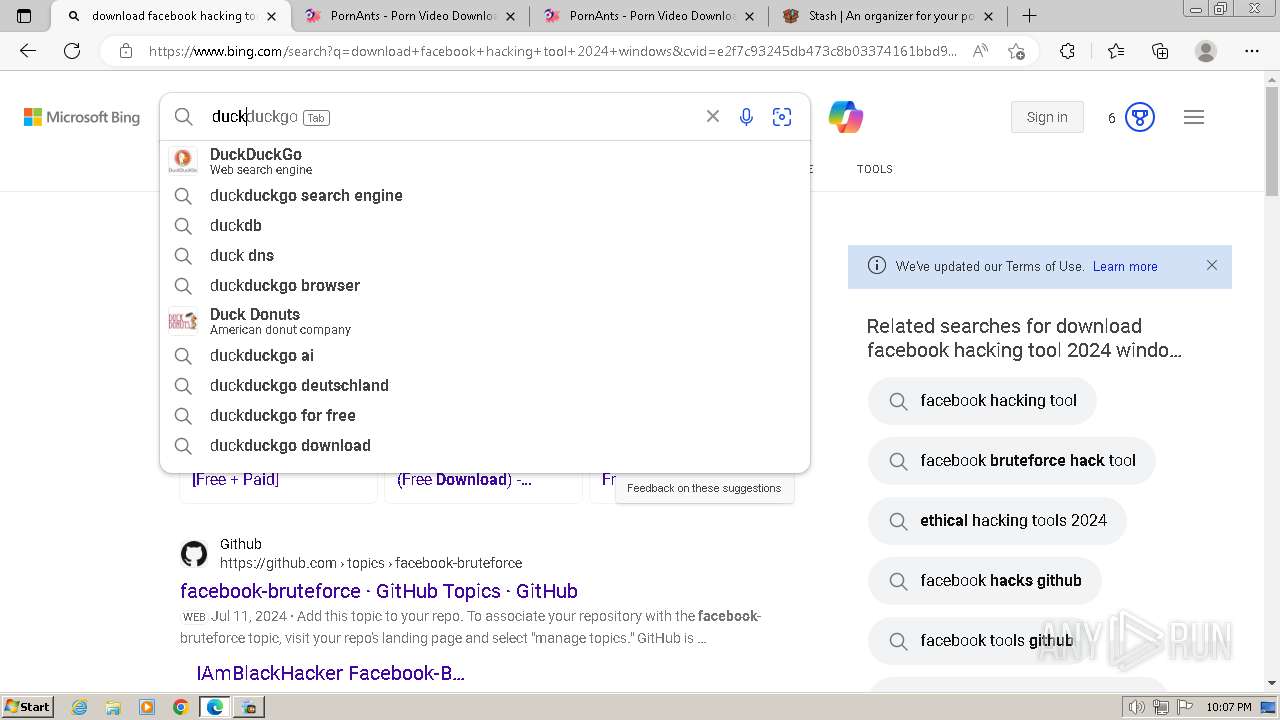Switch to second PornAnts tab
This screenshot has height=720, width=1280.
coord(649,16)
